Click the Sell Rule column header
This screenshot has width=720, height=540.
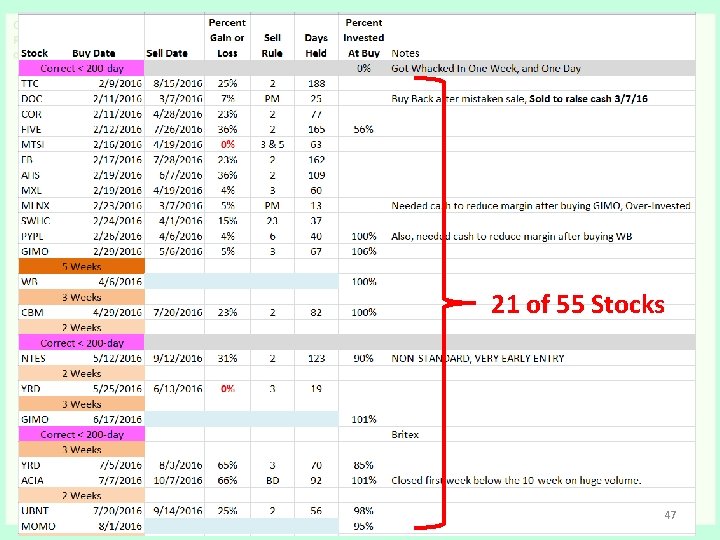(x=272, y=45)
